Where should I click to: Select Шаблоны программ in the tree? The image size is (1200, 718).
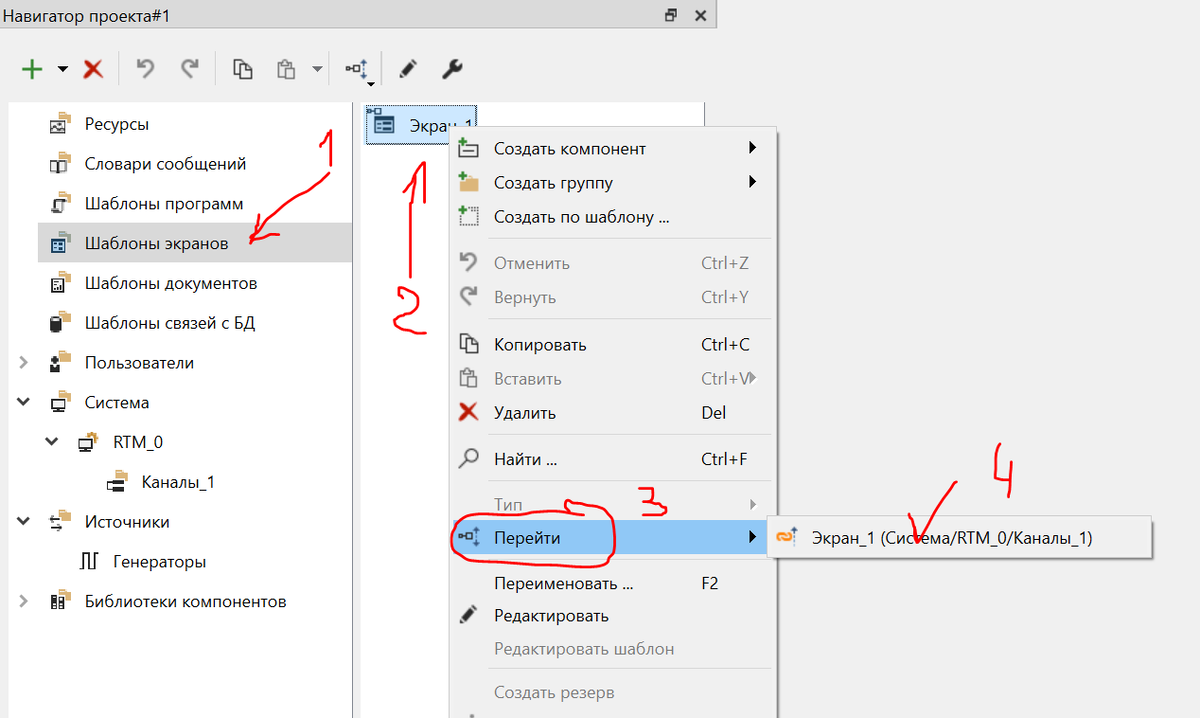tap(164, 204)
